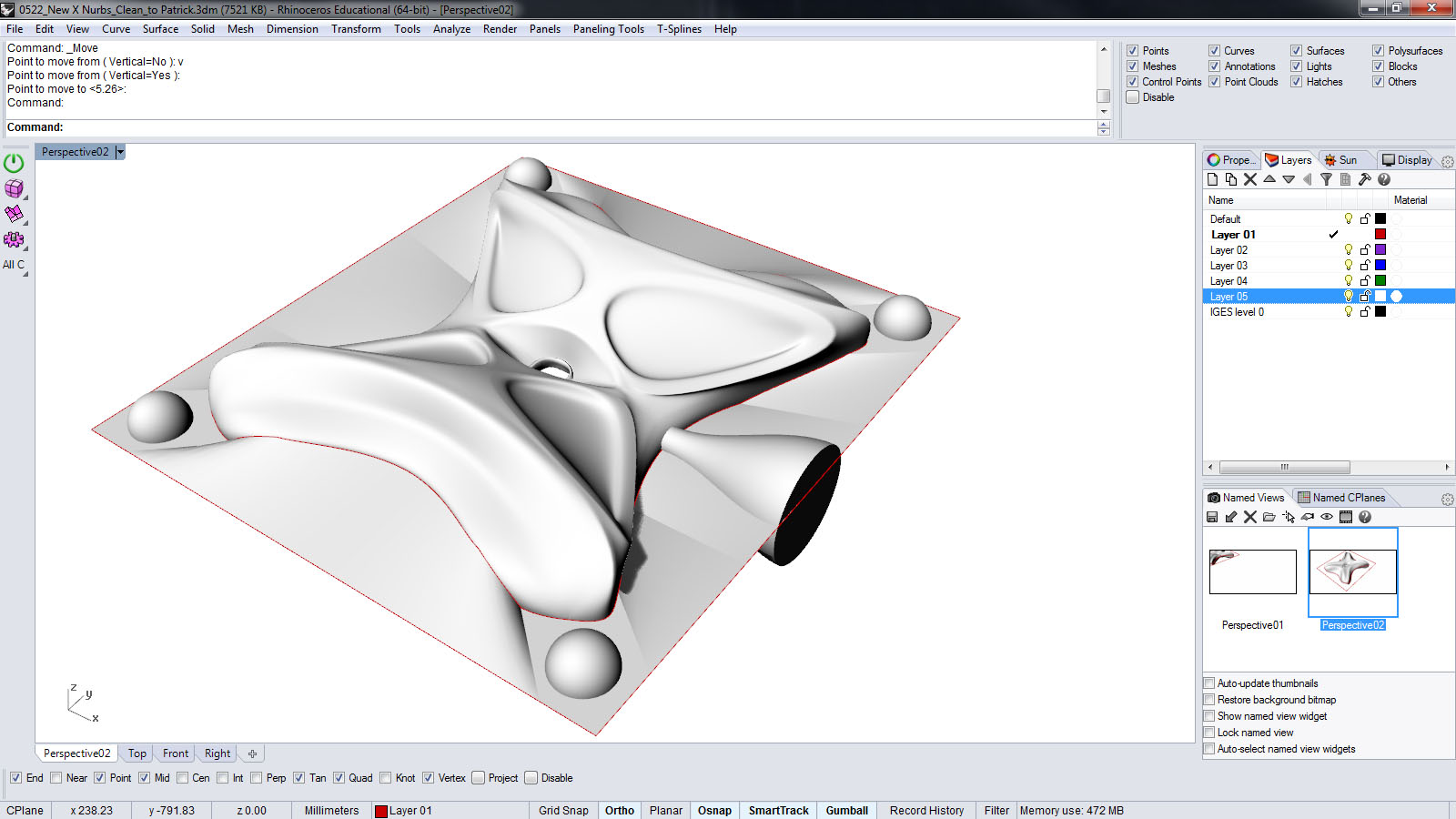Screen dimensions: 1456x819
Task: Open Perspective02 viewport title dropdown arrow
Action: coord(120,152)
